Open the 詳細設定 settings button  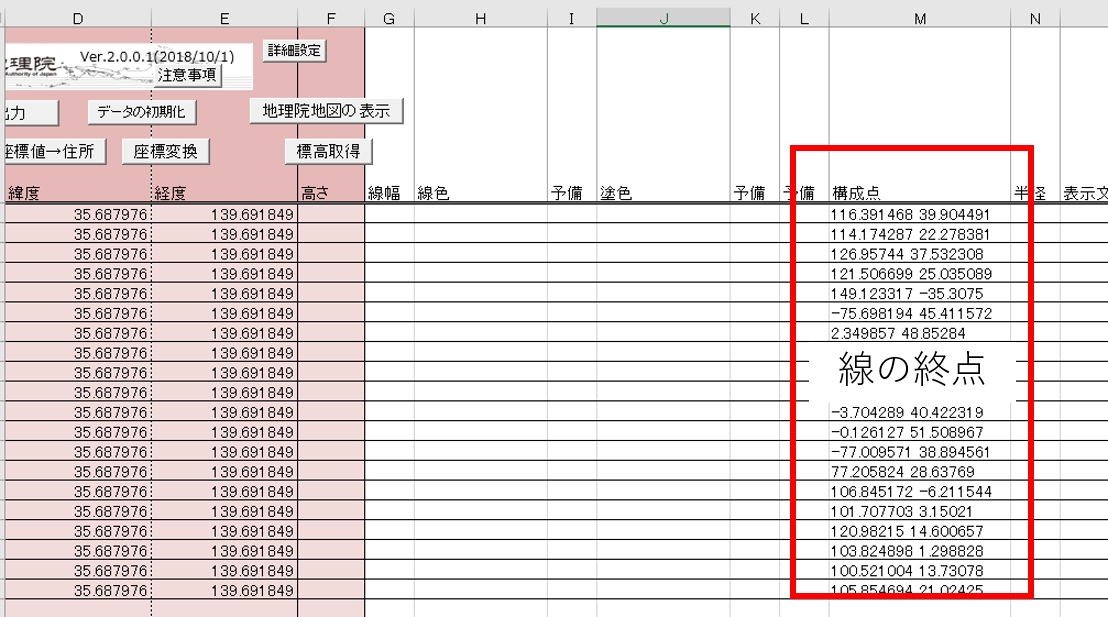pyautogui.click(x=294, y=50)
